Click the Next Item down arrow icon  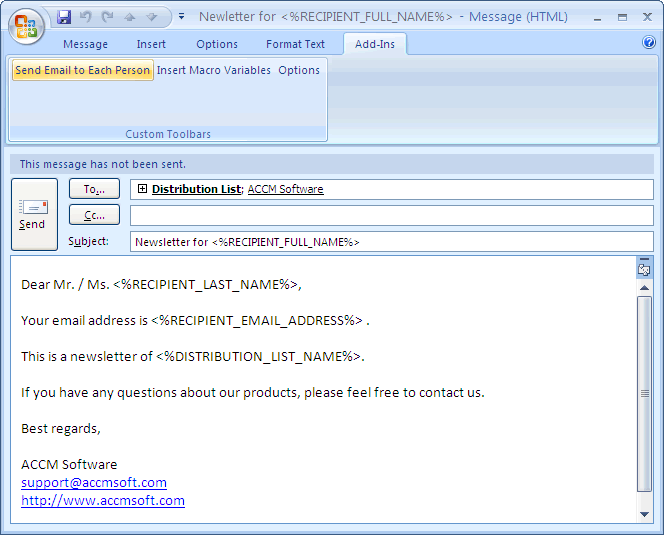pyautogui.click(x=152, y=17)
